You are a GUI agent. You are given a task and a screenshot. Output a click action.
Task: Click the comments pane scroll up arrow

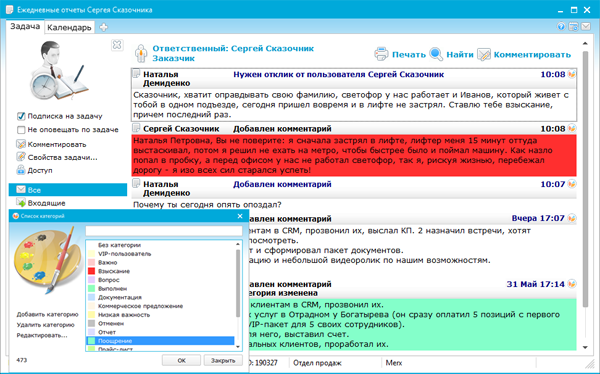tap(585, 43)
